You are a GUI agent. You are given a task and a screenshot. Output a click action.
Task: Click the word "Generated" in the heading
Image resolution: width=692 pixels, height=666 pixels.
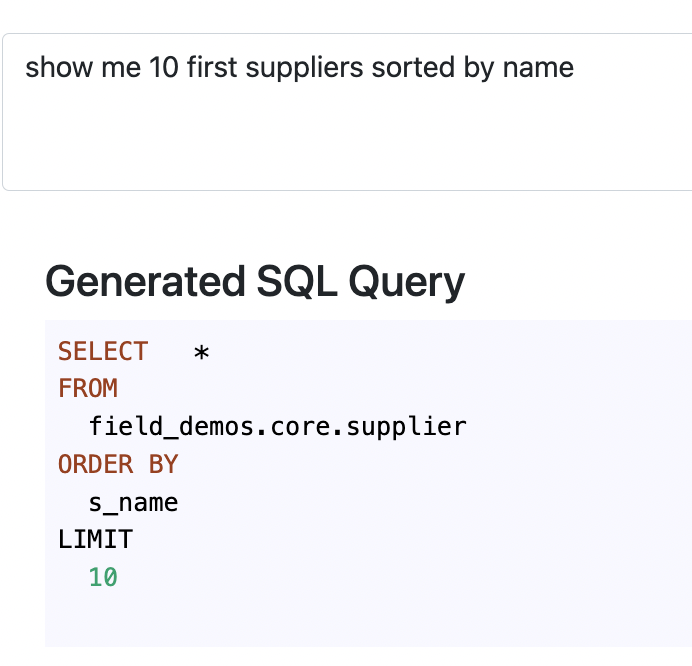128,281
